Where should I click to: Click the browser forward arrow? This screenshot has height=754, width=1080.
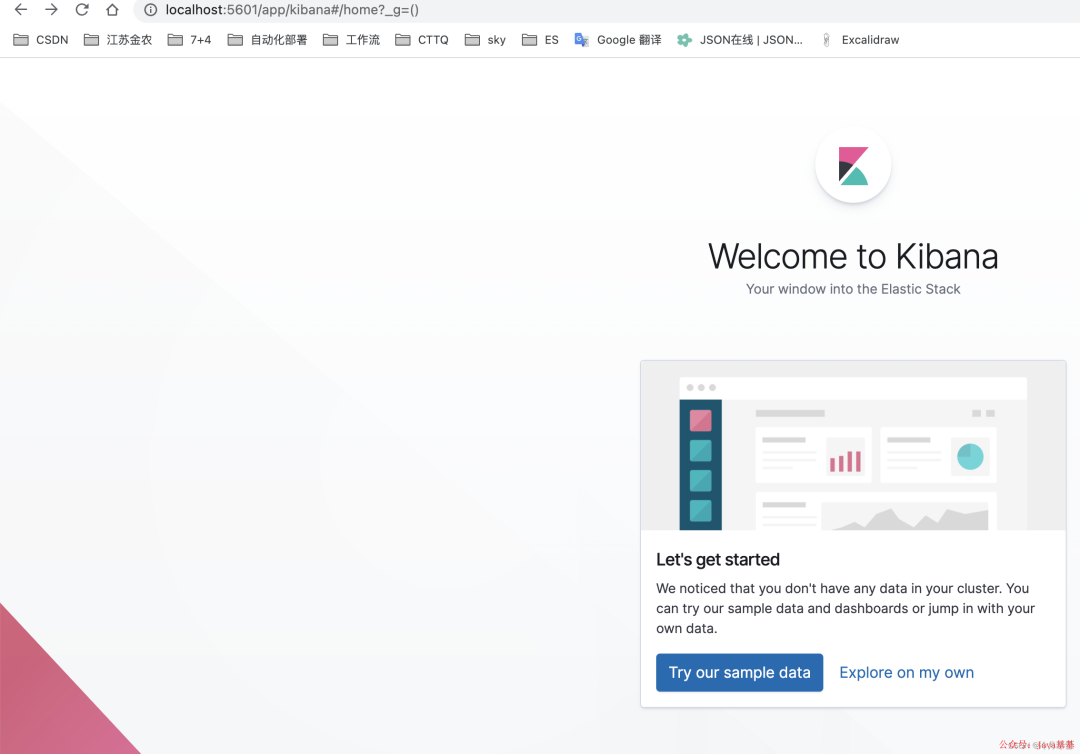tap(51, 10)
